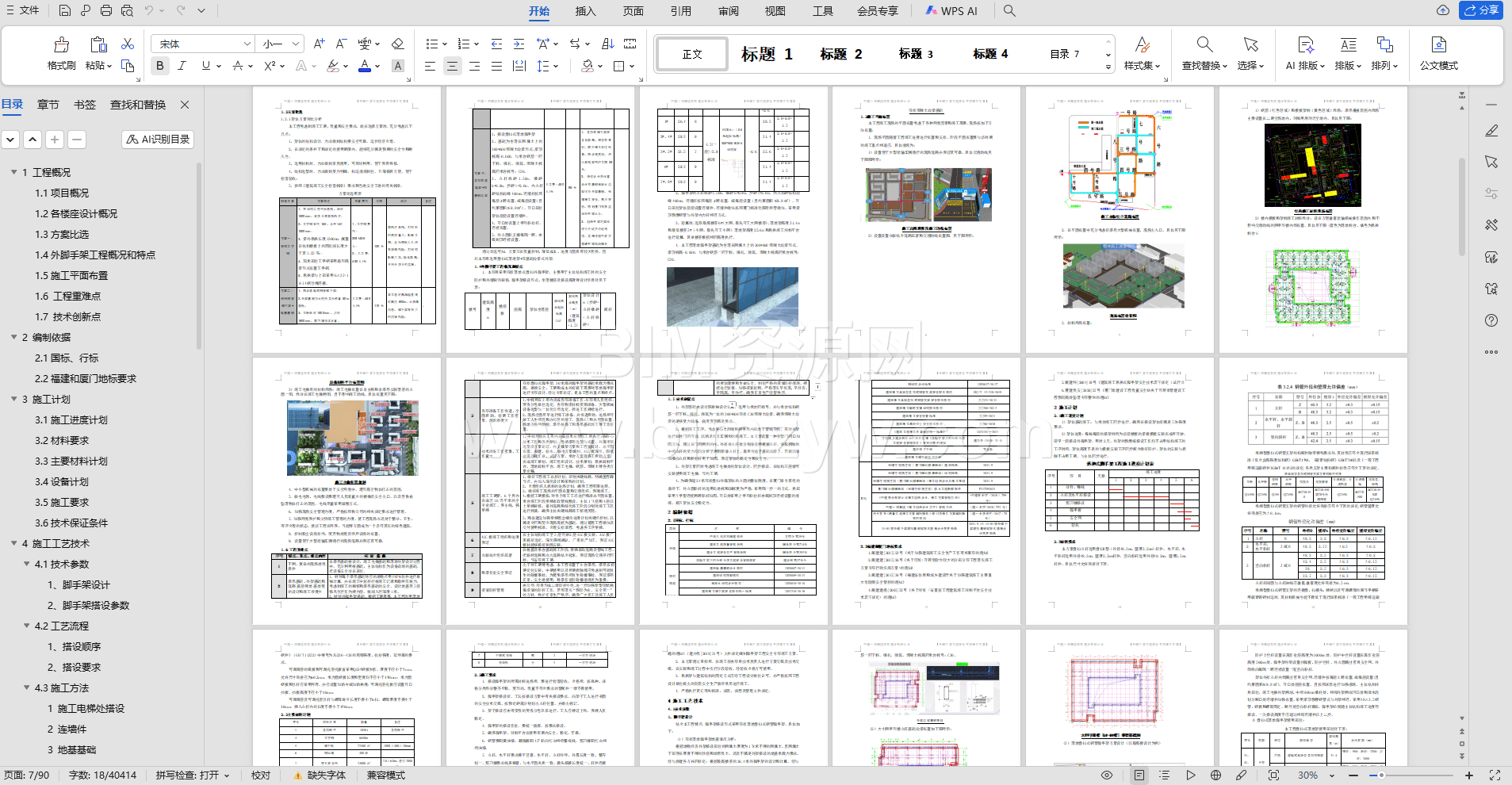Image resolution: width=1512 pixels, height=785 pixels.
Task: Open the 审阅 (Review) ribbon tab
Action: coord(728,10)
